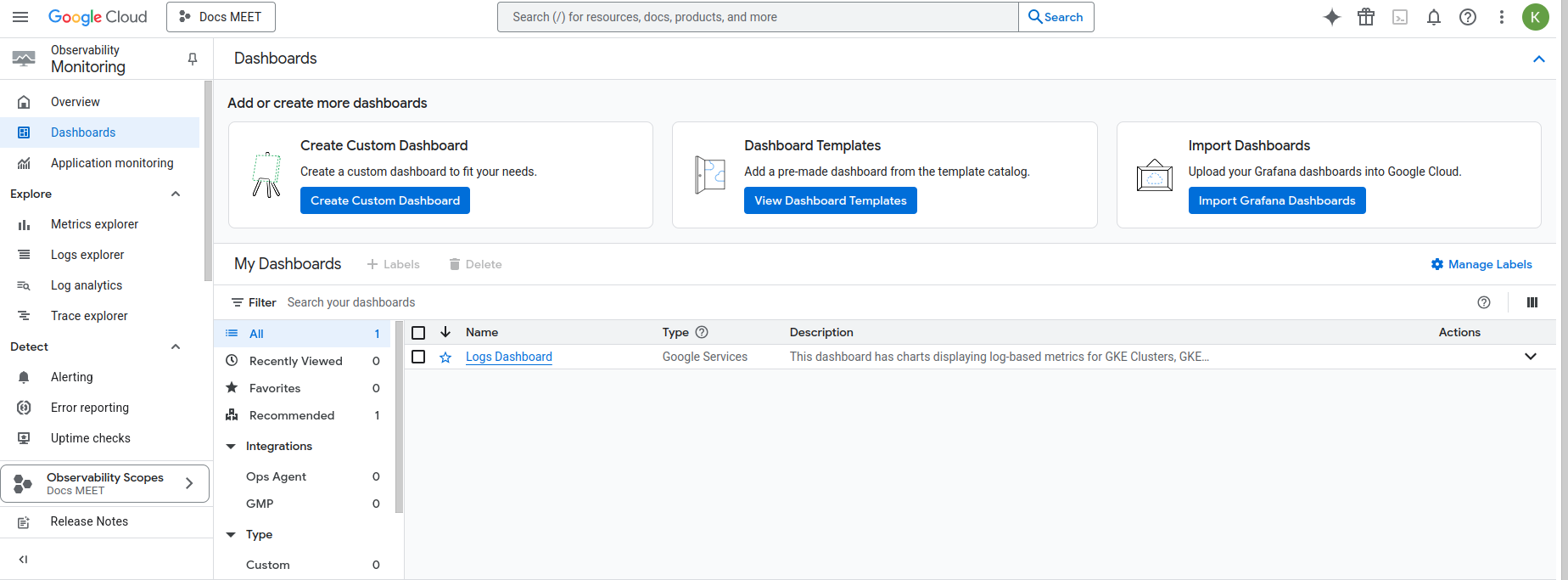Open the gift box free trial icon
This screenshot has height=580, width=1568.
1366,17
